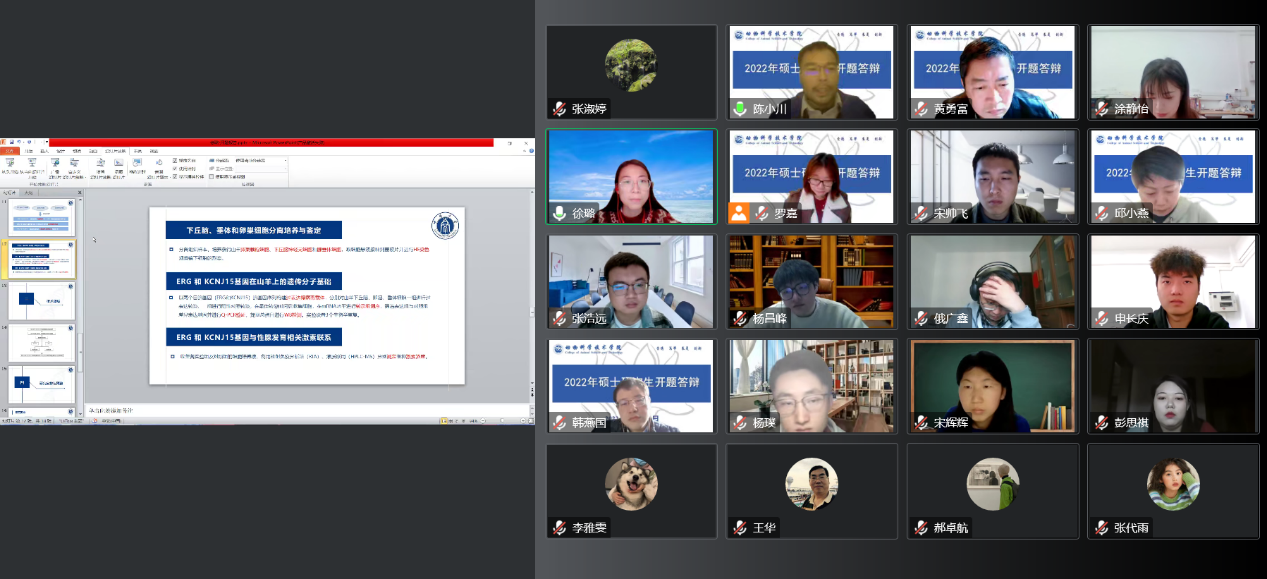Switch to the Outline tab in slide pane

[29, 192]
